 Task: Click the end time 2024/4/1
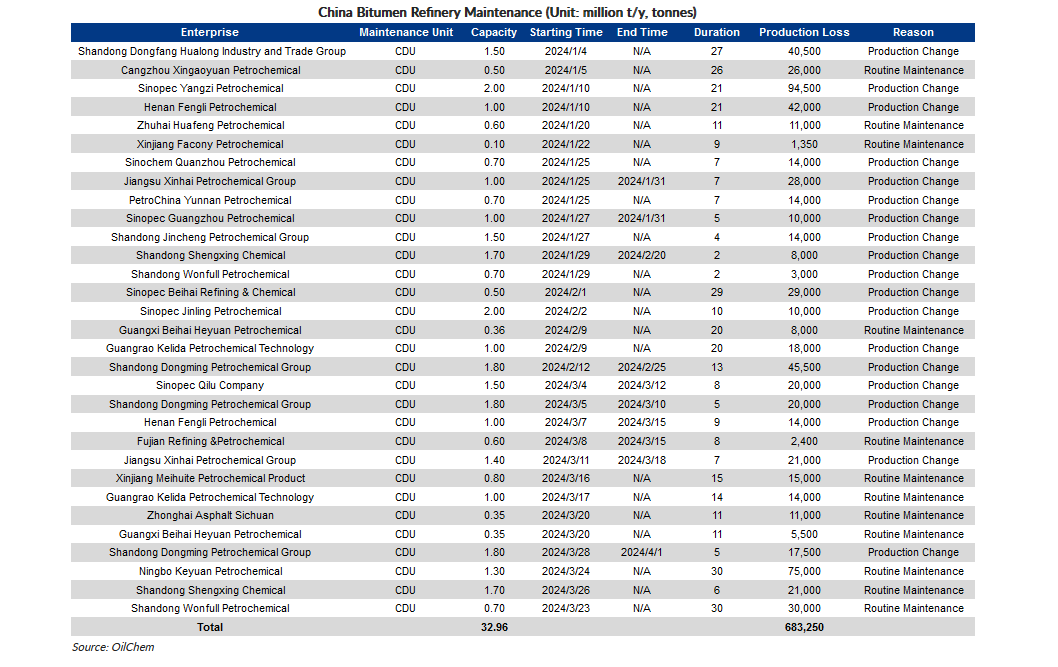(x=642, y=552)
